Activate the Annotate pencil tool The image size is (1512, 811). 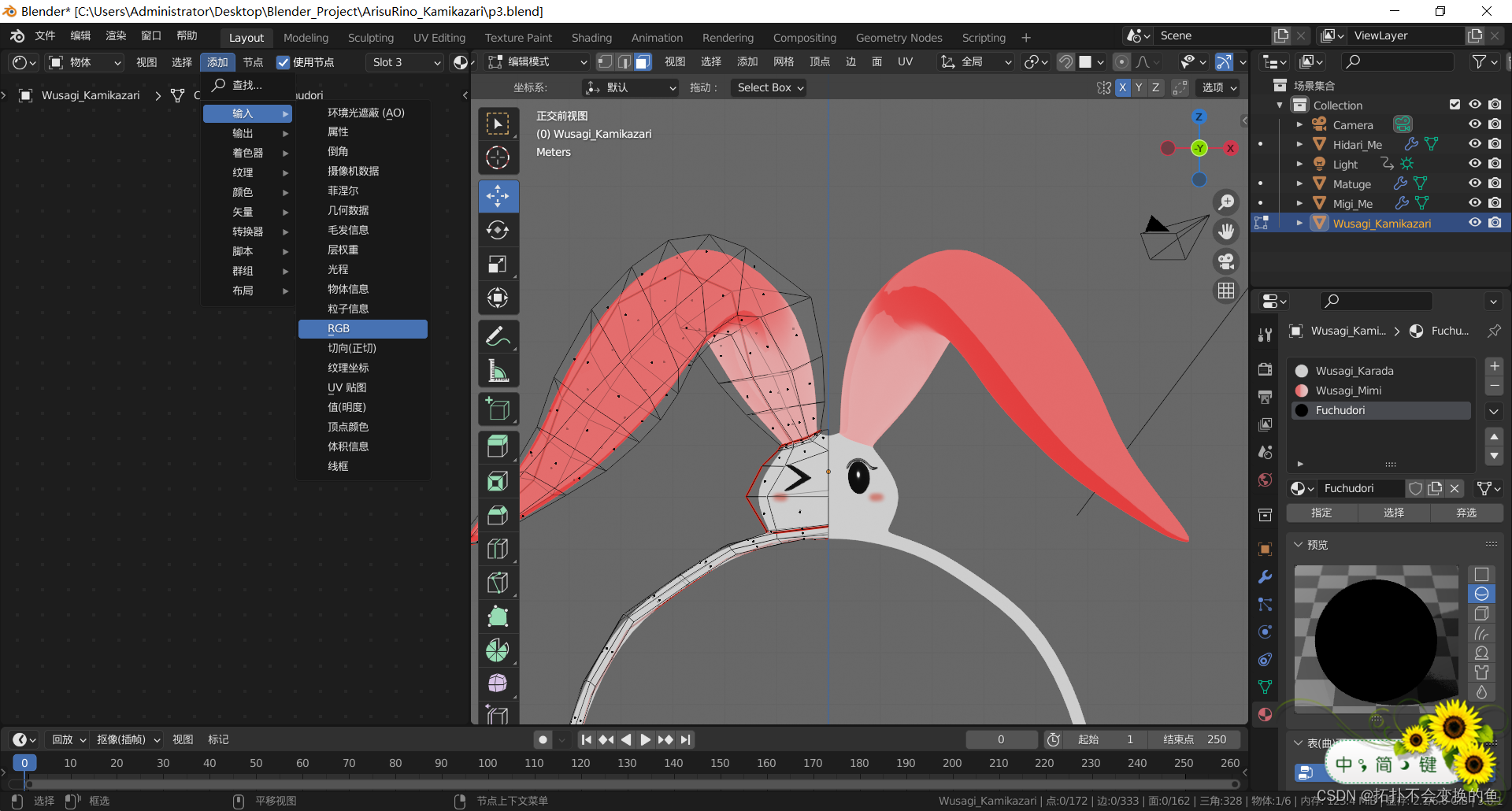(498, 337)
